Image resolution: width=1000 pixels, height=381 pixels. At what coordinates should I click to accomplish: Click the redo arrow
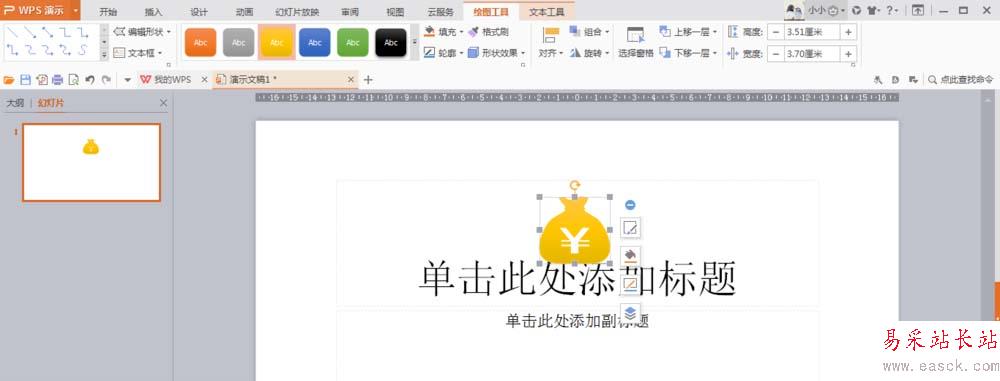point(107,80)
